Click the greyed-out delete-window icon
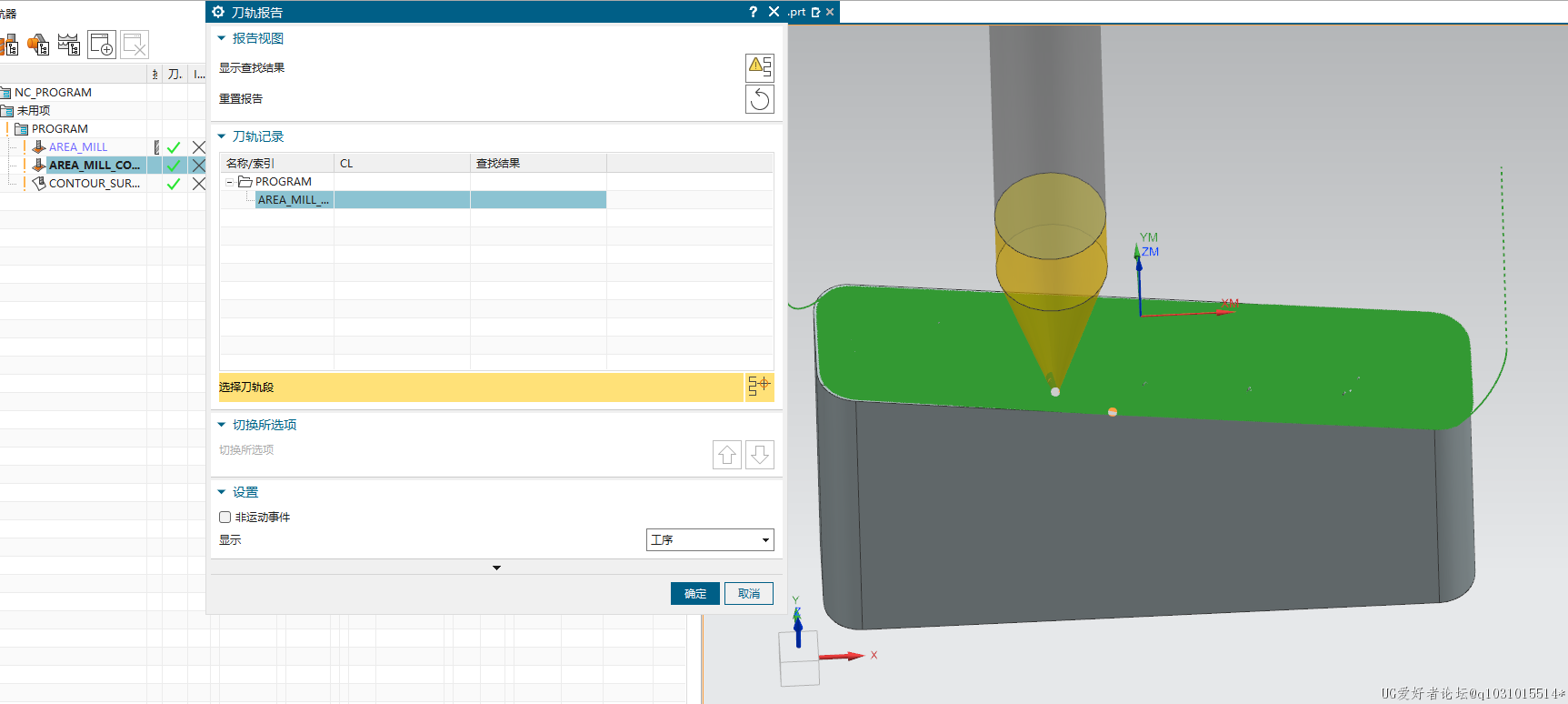Image resolution: width=1568 pixels, height=704 pixels. (135, 45)
